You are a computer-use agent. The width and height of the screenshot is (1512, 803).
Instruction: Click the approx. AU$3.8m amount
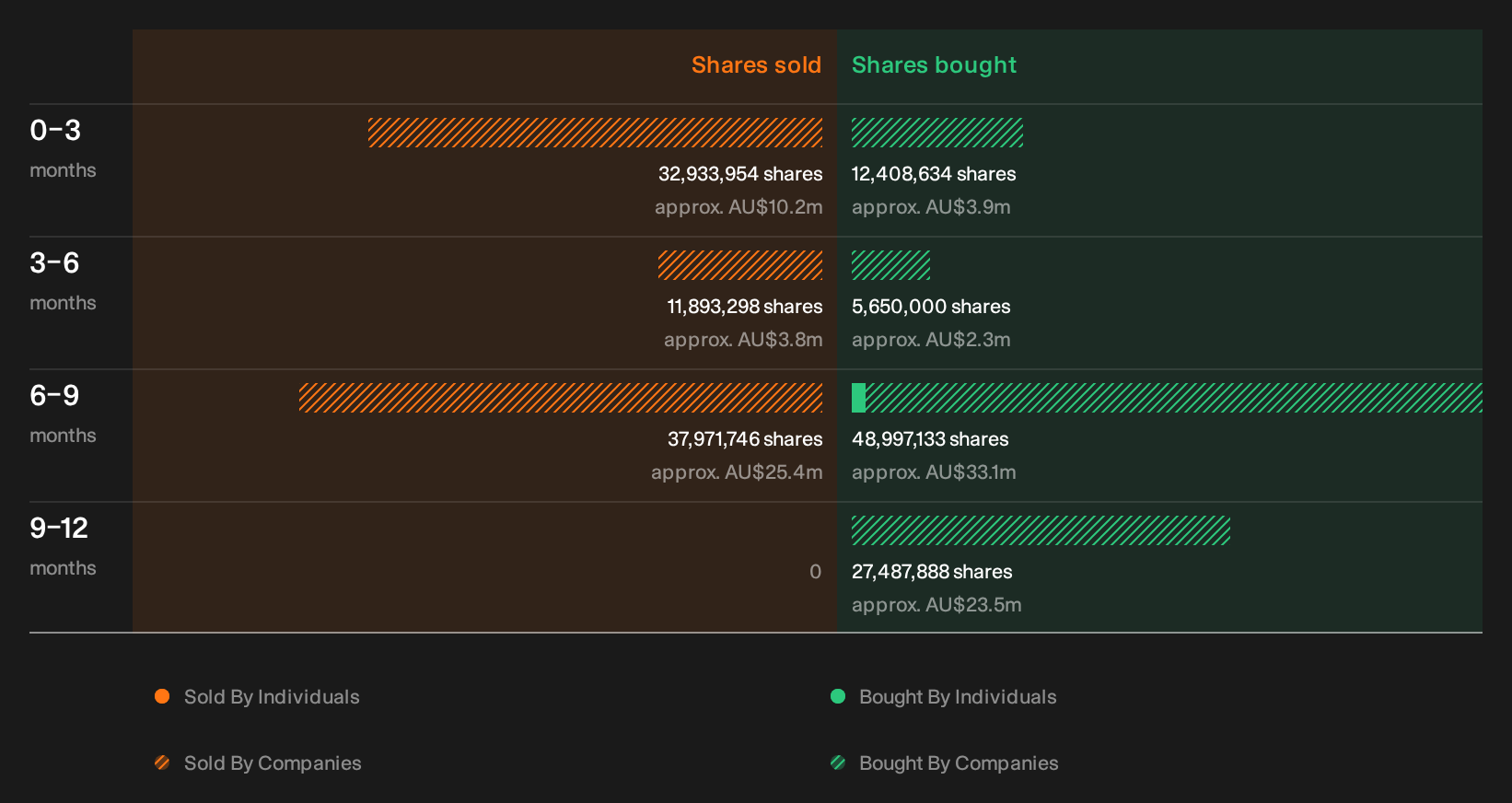point(743,340)
